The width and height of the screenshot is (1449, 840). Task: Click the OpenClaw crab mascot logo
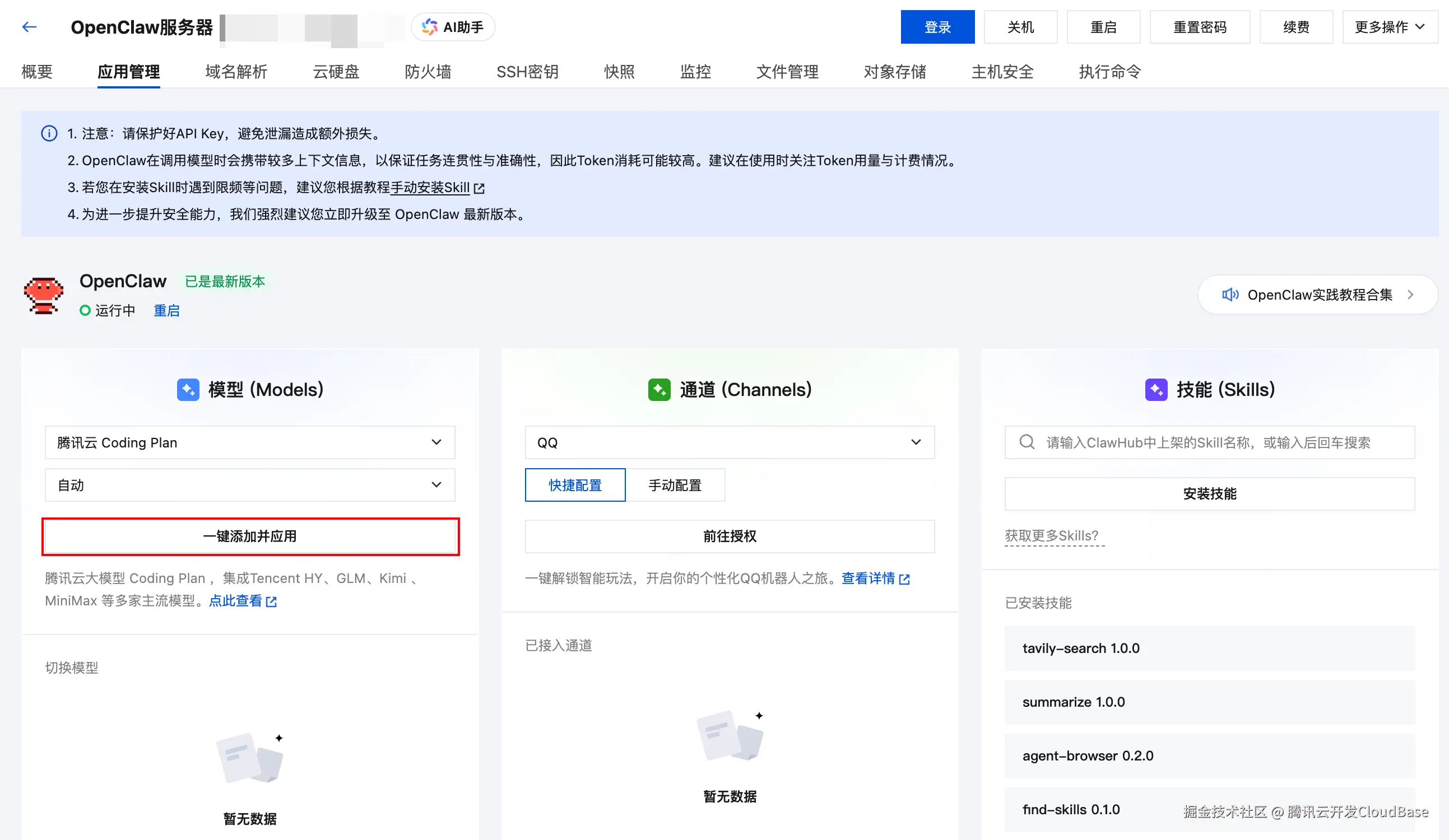point(43,295)
